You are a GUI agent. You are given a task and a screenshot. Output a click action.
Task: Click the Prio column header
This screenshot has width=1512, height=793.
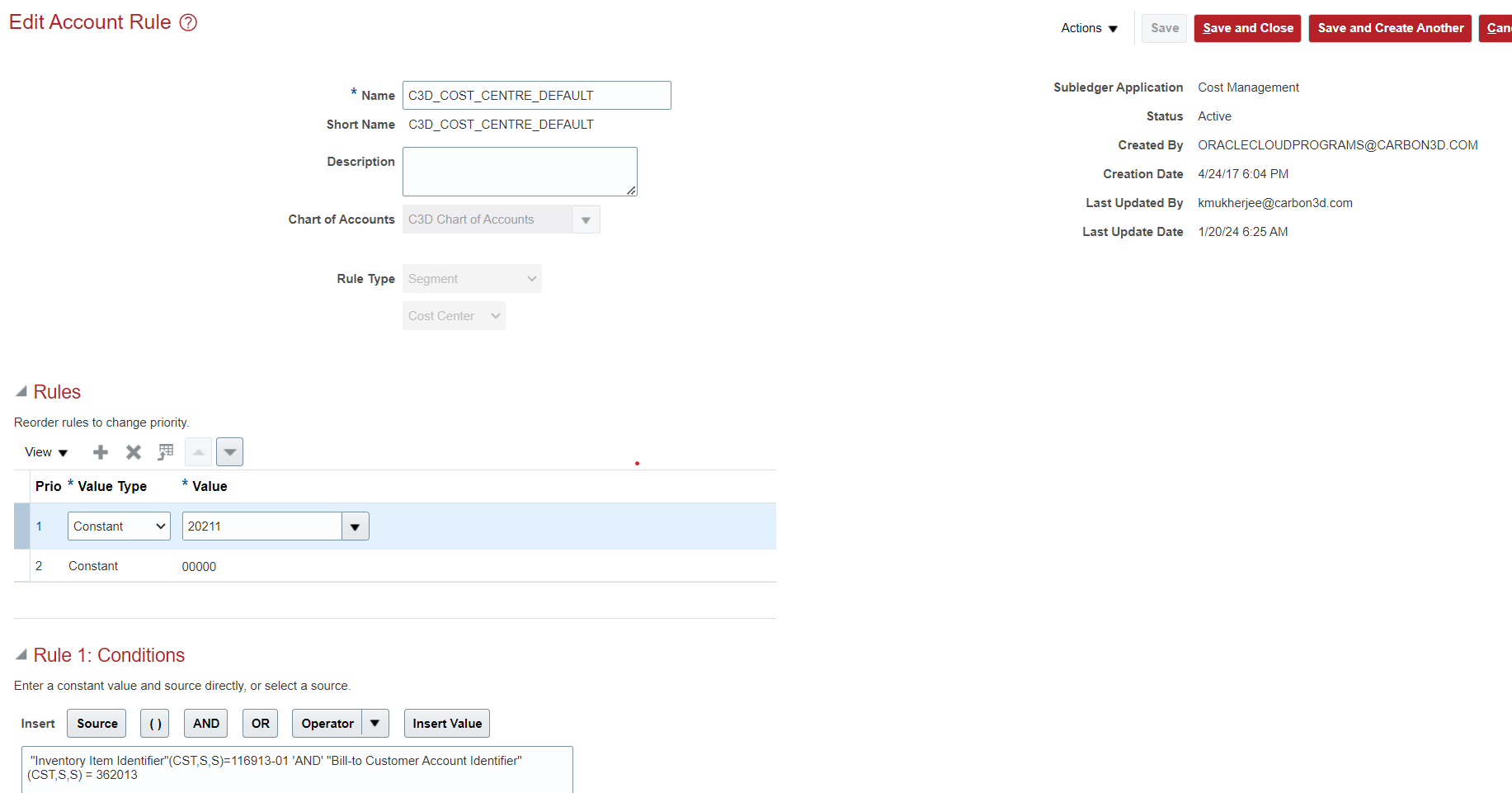[48, 486]
